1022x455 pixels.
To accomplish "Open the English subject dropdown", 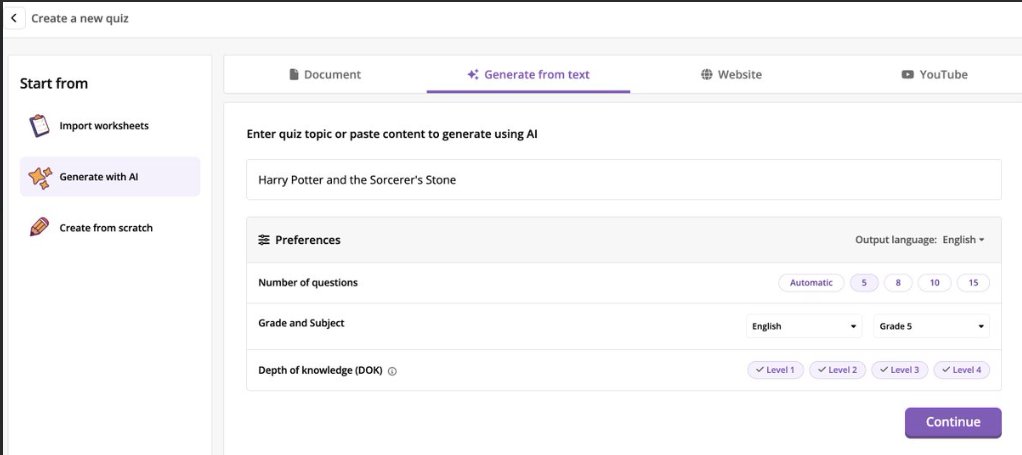I will (804, 326).
